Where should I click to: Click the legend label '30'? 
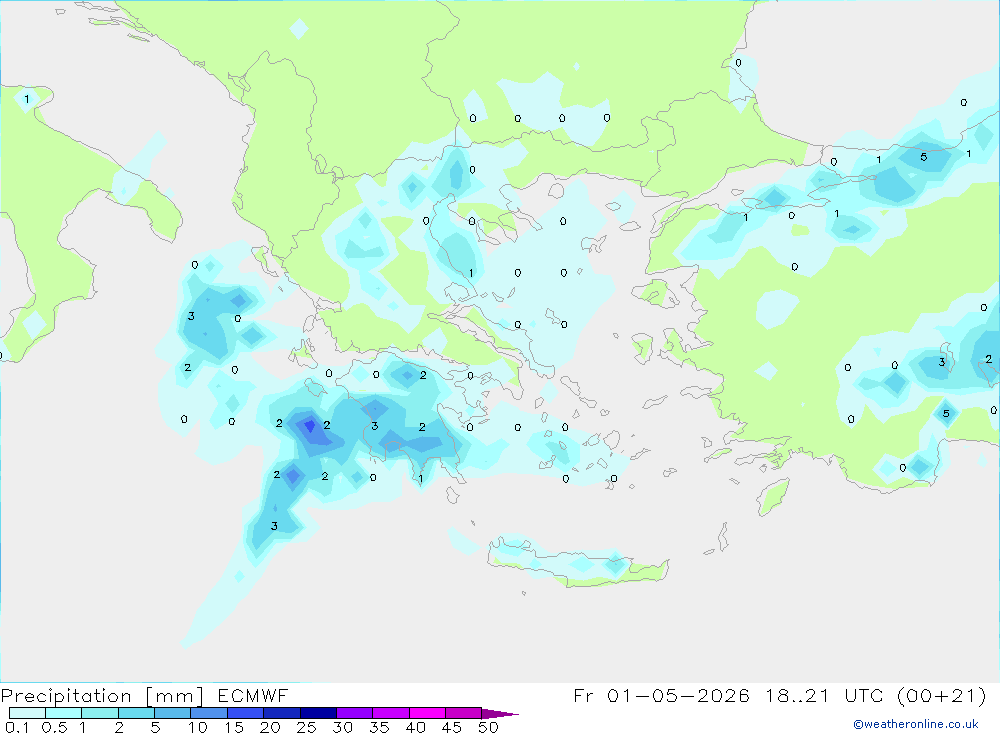coord(342,727)
